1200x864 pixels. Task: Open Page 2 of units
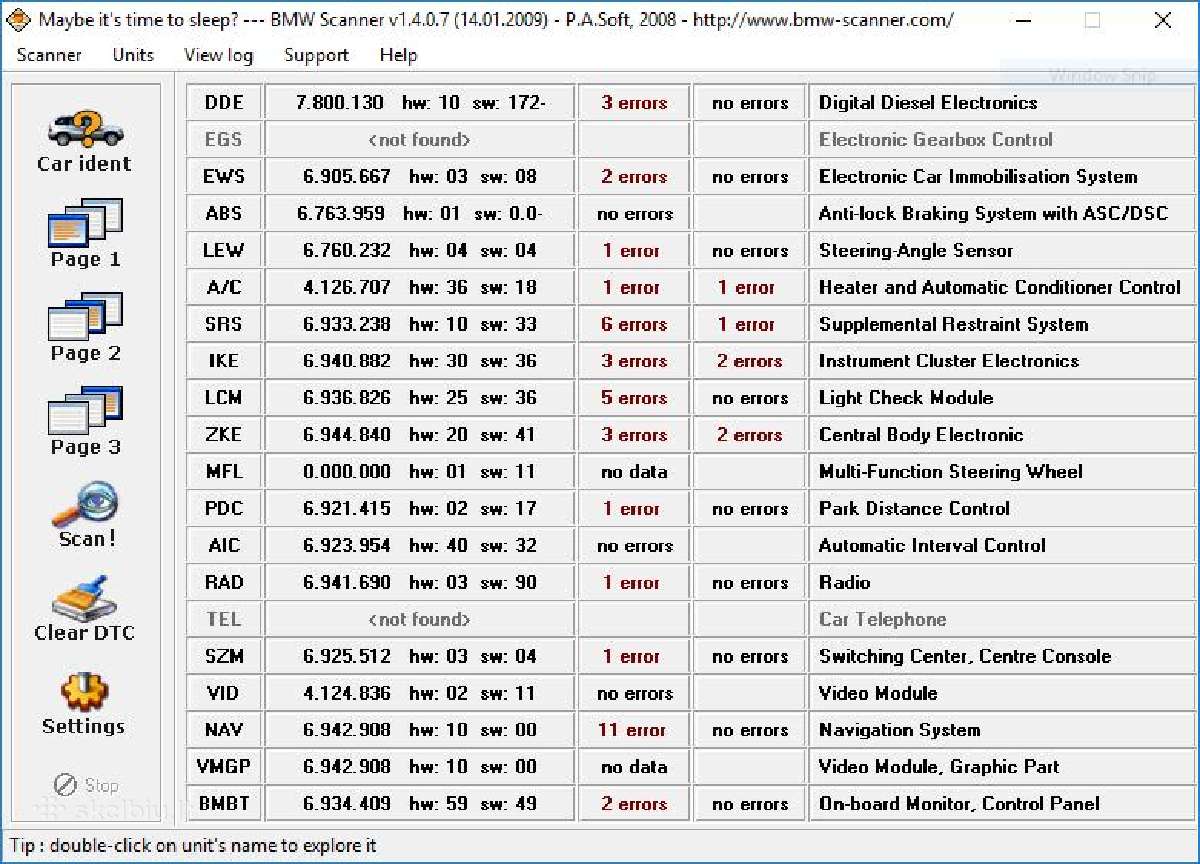85,328
